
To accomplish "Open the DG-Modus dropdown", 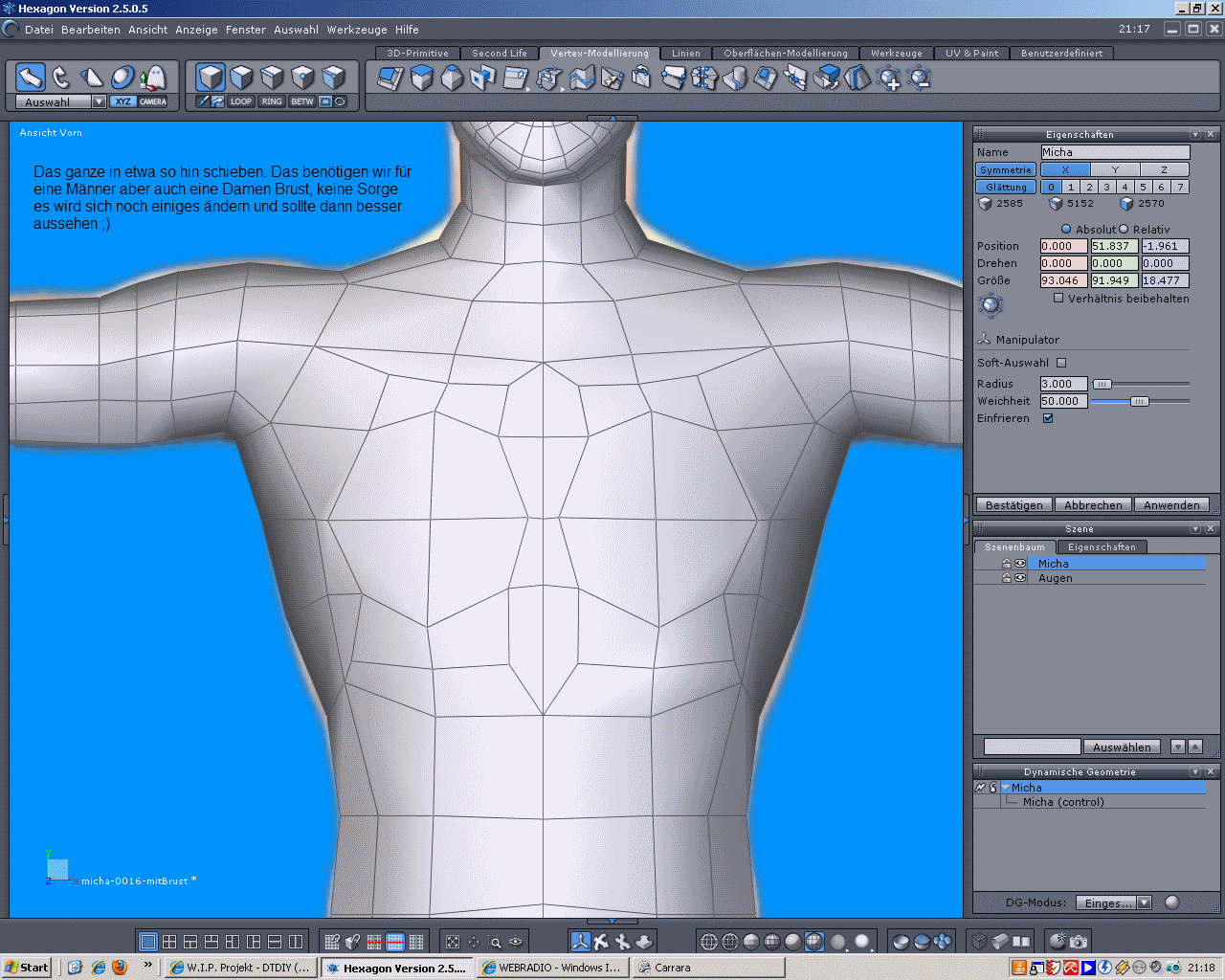I will point(1144,902).
